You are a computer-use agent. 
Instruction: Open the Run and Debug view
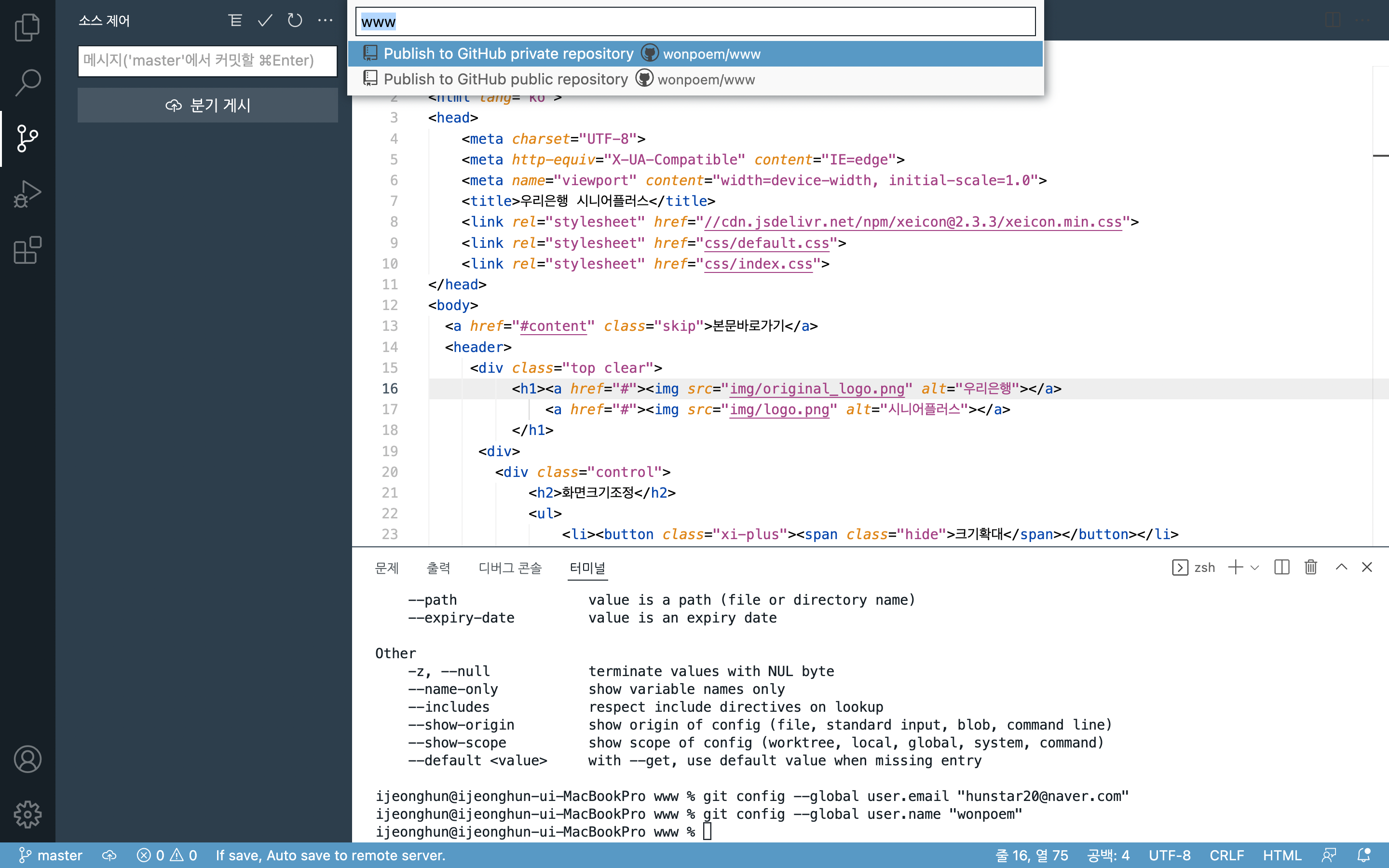point(27,194)
